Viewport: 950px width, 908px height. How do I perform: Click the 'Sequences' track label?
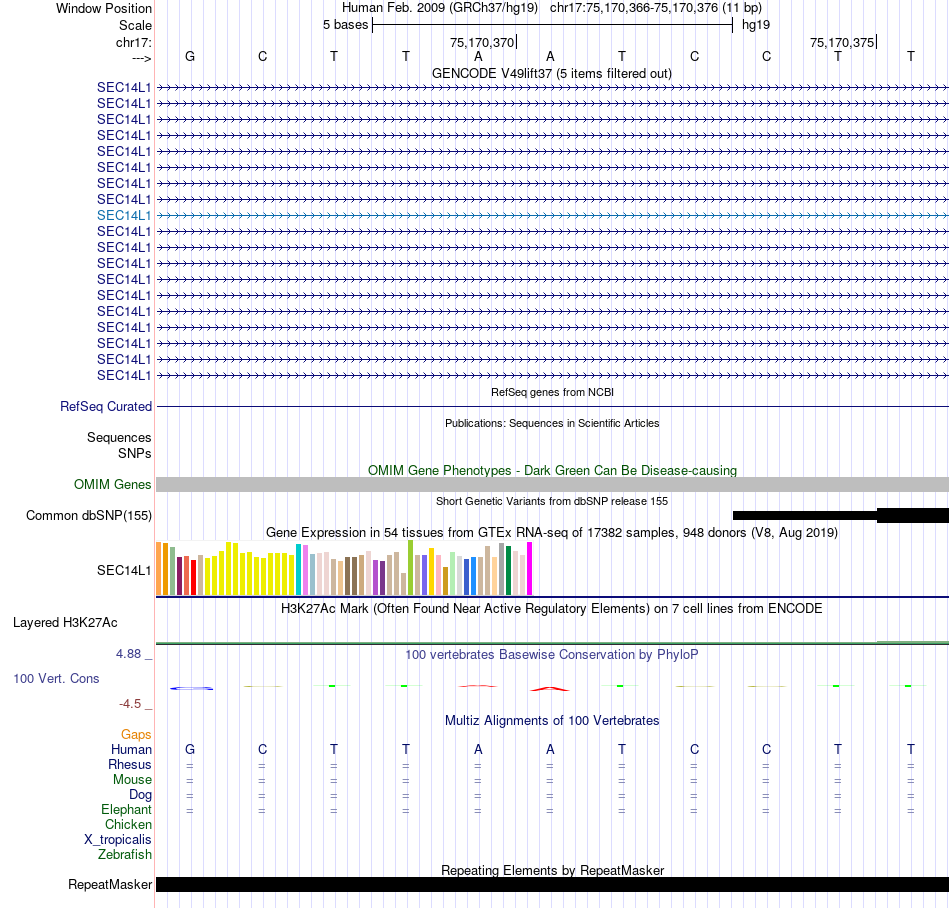[119, 437]
